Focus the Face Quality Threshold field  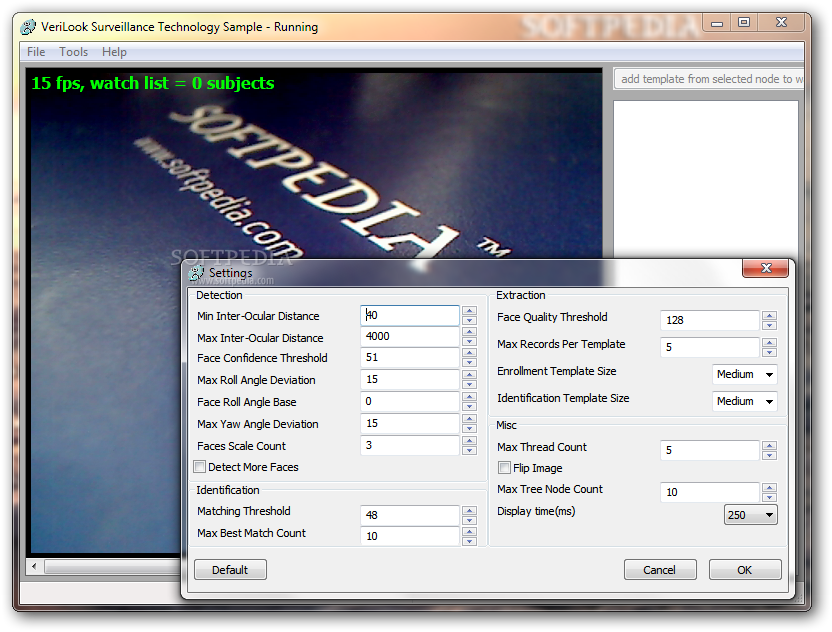click(710, 320)
